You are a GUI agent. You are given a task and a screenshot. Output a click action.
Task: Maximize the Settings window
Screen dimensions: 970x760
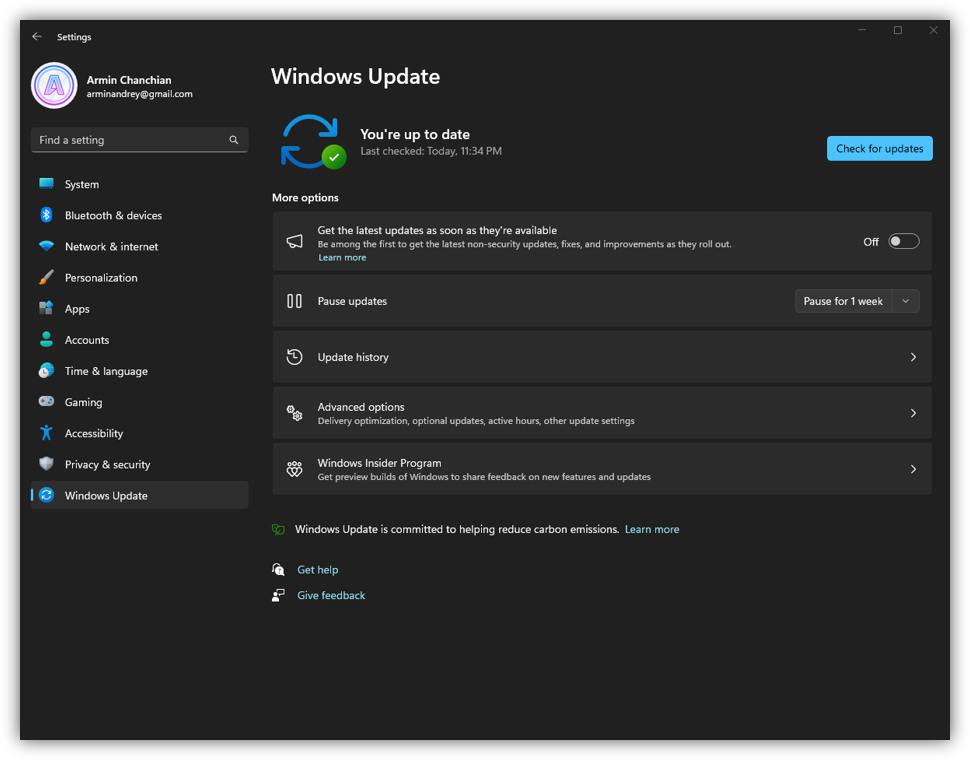coord(898,30)
